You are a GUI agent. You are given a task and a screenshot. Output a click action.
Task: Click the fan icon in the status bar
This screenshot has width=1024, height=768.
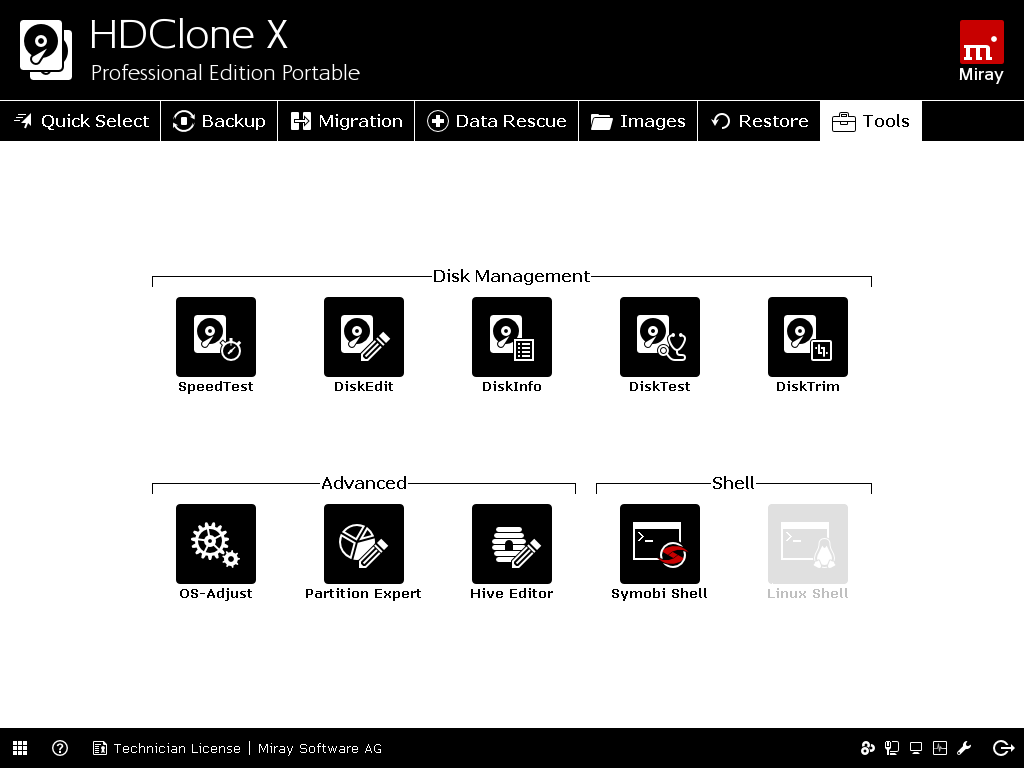click(867, 748)
